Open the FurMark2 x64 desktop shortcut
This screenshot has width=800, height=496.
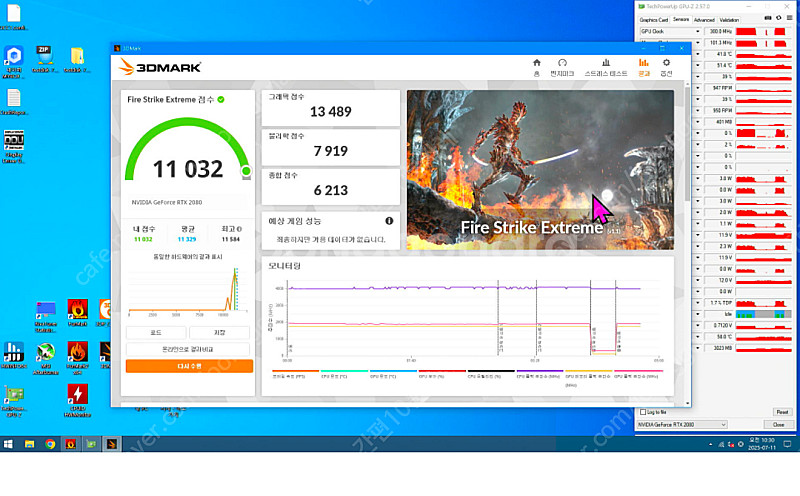77,358
